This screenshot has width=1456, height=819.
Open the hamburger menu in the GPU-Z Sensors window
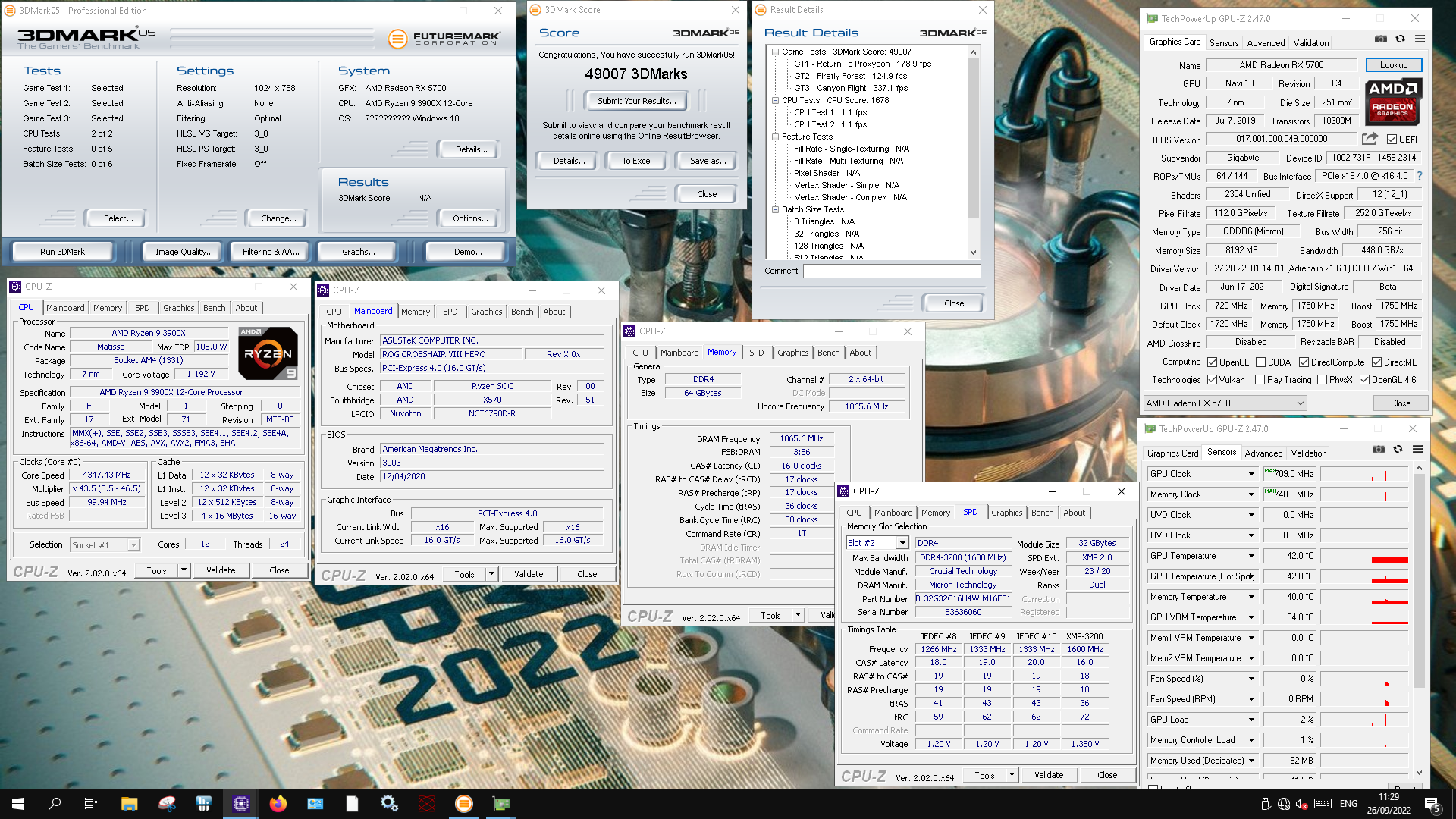pyautogui.click(x=1417, y=449)
